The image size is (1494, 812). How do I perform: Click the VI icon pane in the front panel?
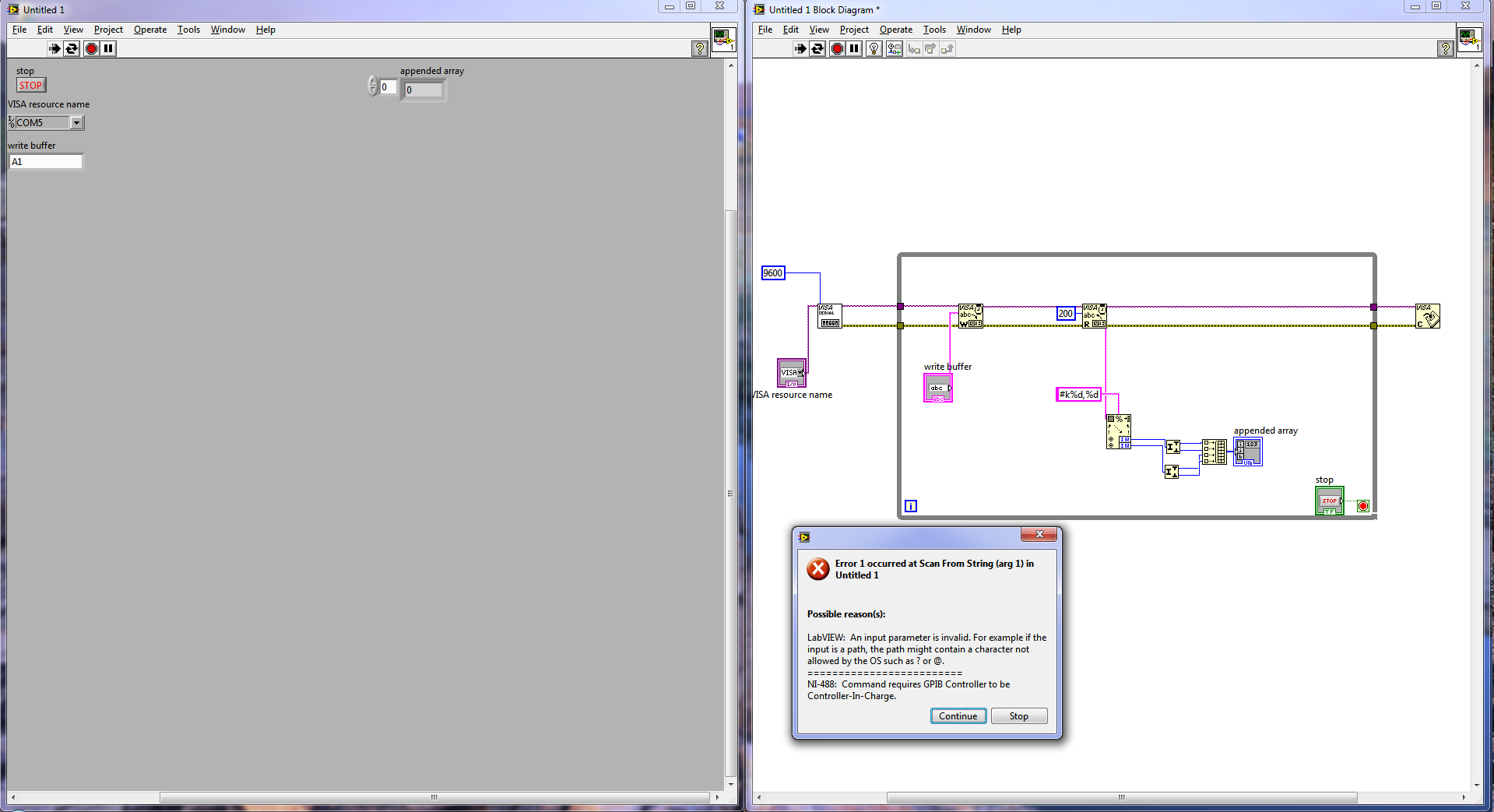click(x=723, y=39)
